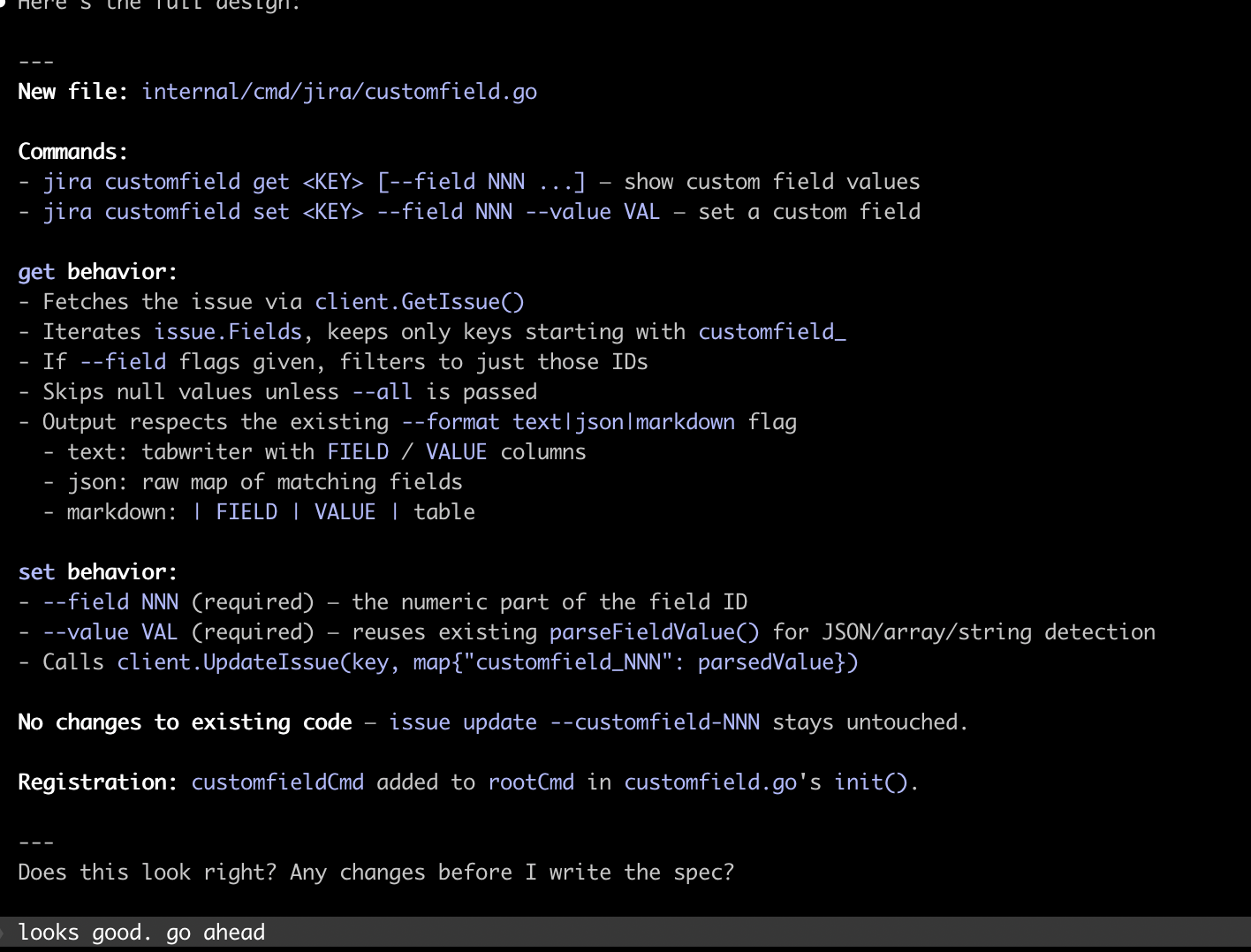Click the --format text|json|markdown flag
Screen dimensions: 1251x952
(x=568, y=422)
